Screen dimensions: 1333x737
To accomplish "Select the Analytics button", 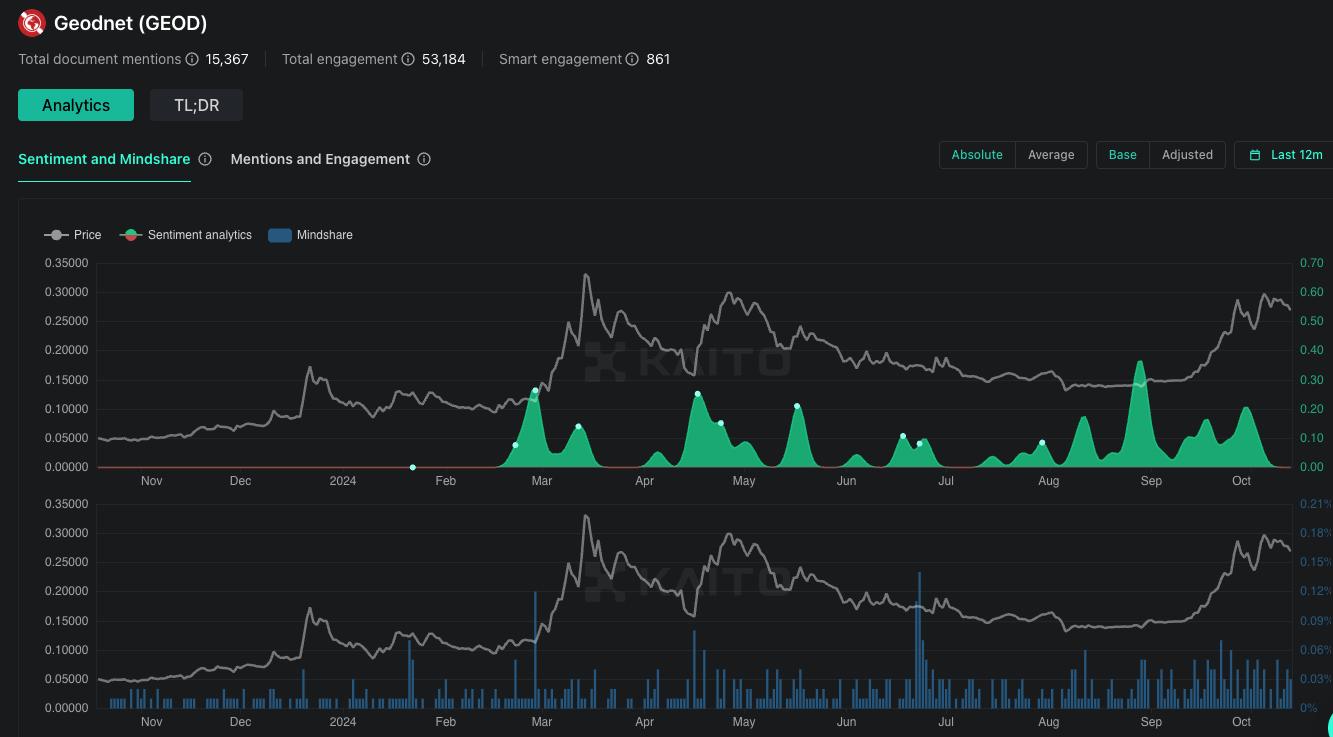I will (76, 105).
